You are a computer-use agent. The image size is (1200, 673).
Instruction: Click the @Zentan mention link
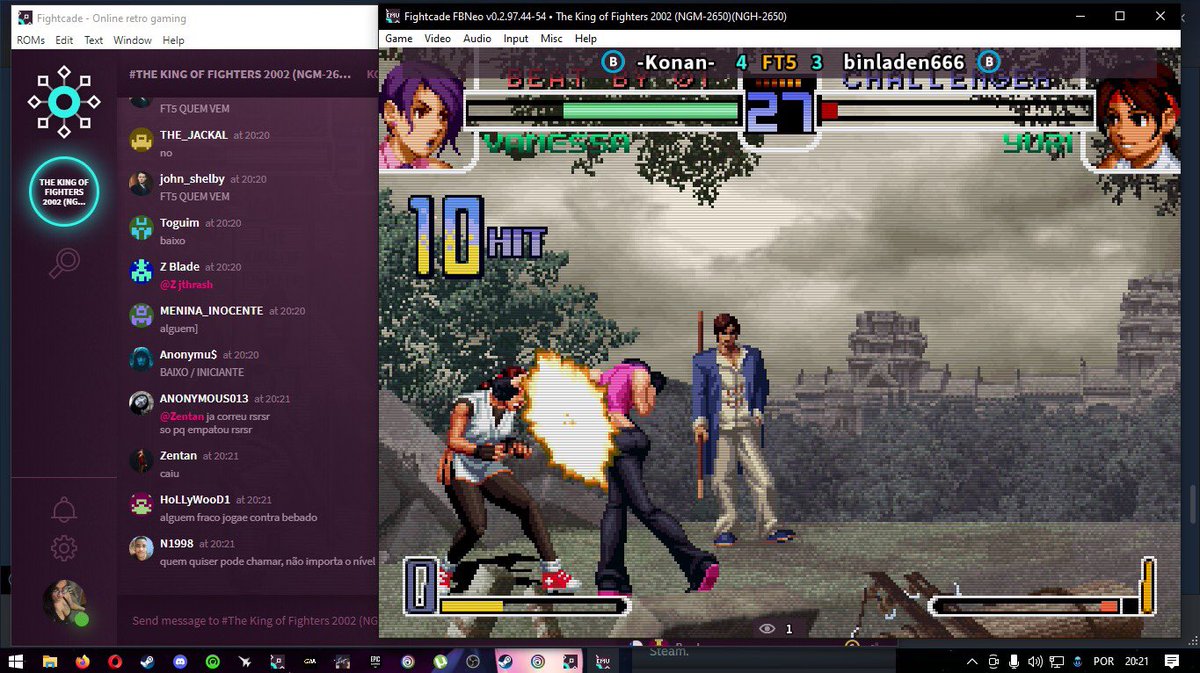coord(182,416)
